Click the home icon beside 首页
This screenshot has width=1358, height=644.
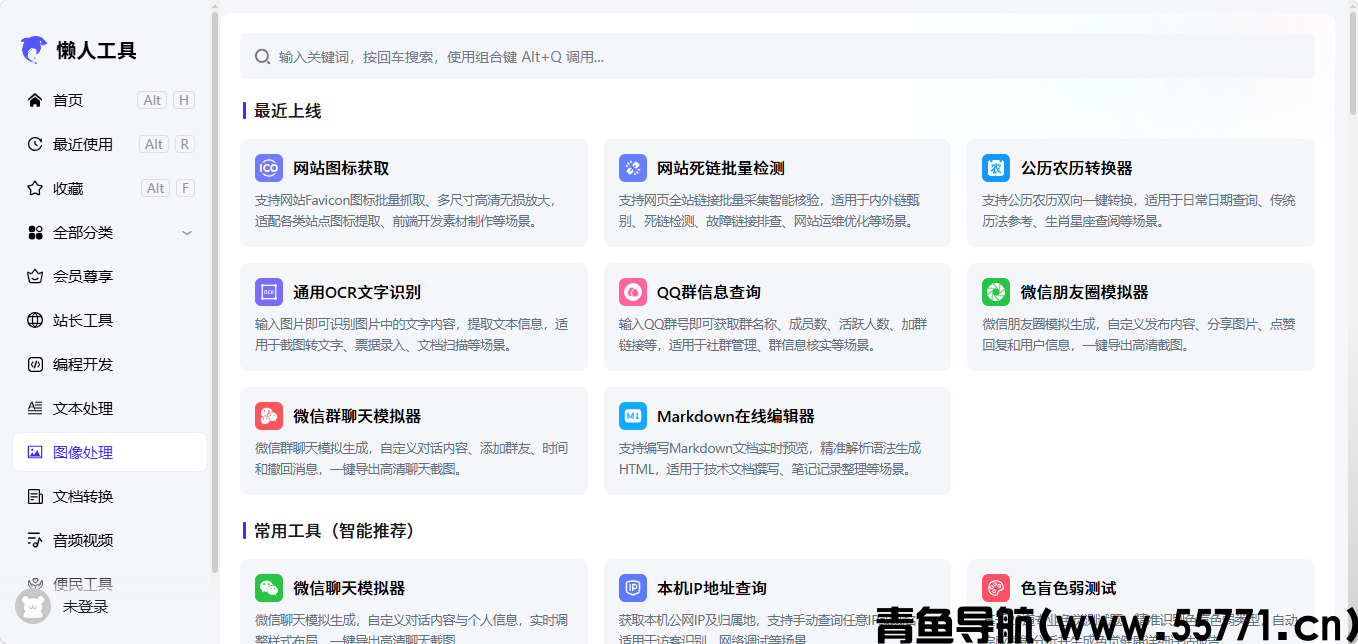point(35,100)
